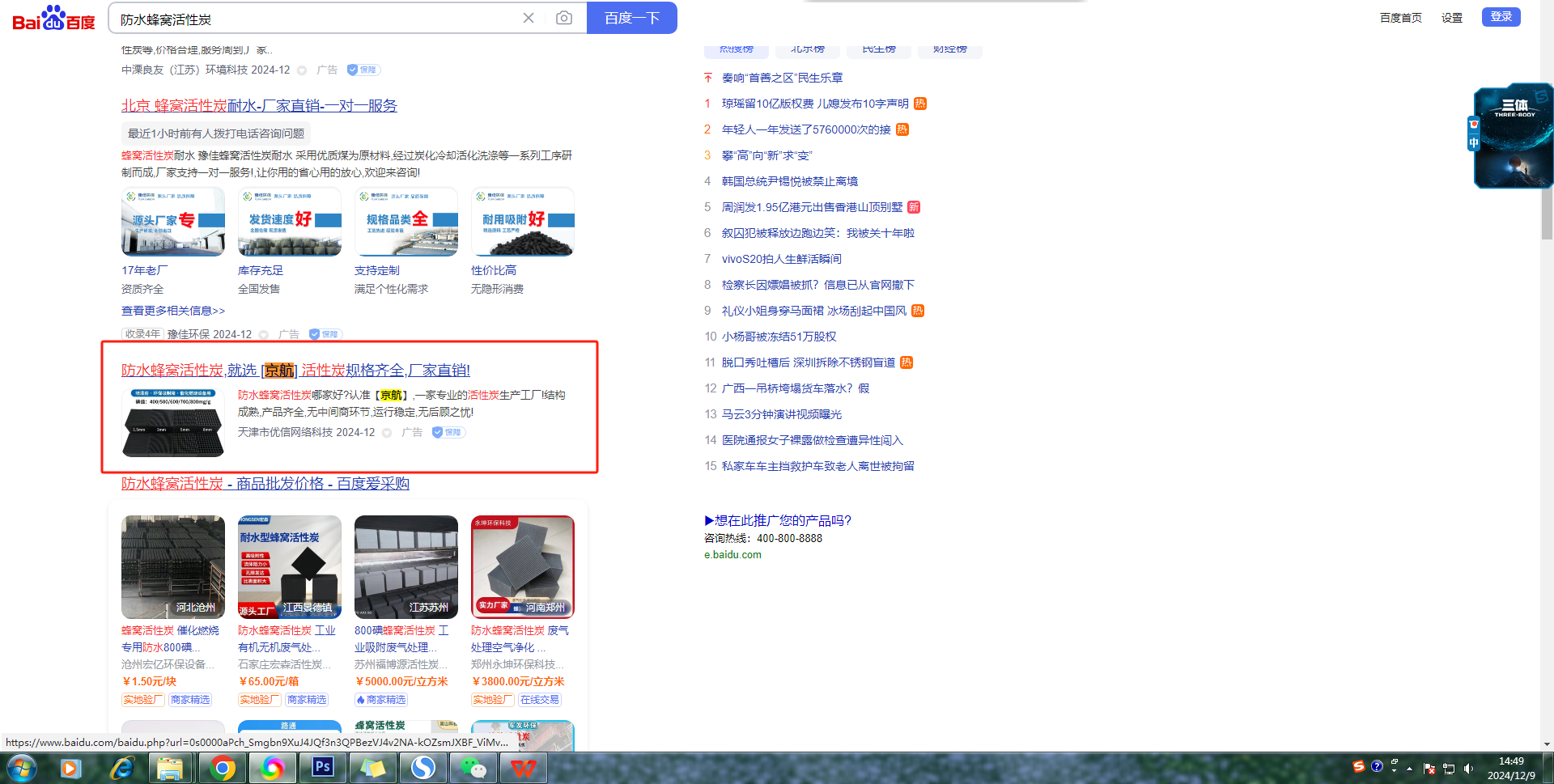This screenshot has height=784, width=1554.
Task: Open the 京航 honeycomb carbon product thumbnail
Action: 173,422
